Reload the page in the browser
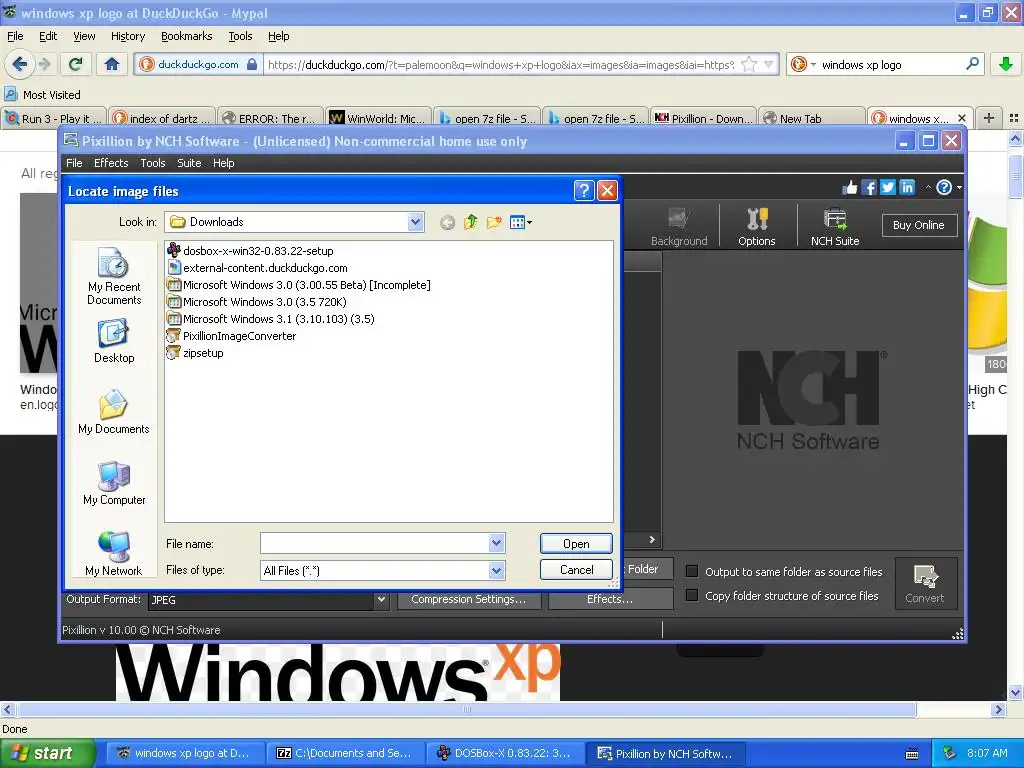 click(76, 64)
